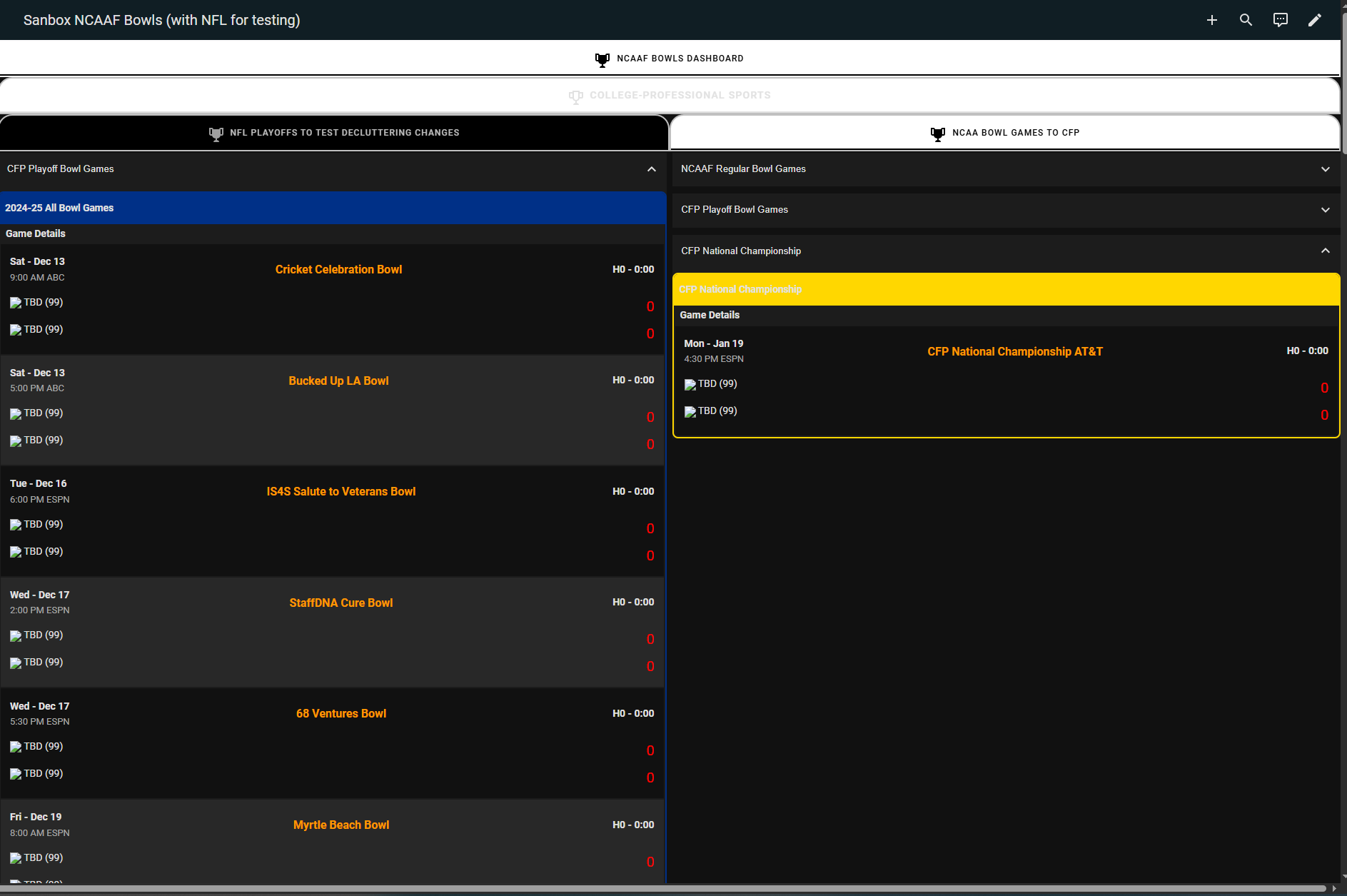Click 'Game Details' label under All Bowl Games

(36, 233)
